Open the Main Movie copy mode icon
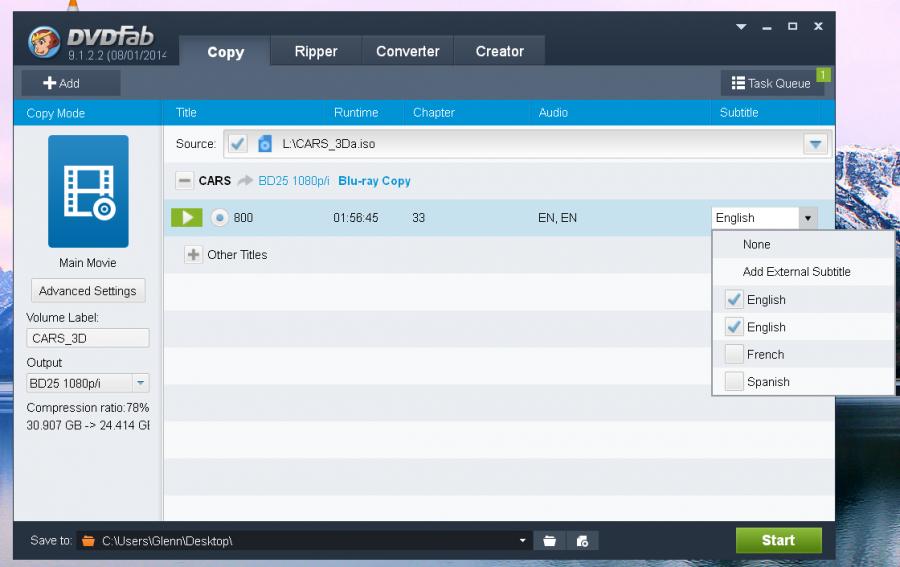This screenshot has height=567, width=900. coord(88,191)
